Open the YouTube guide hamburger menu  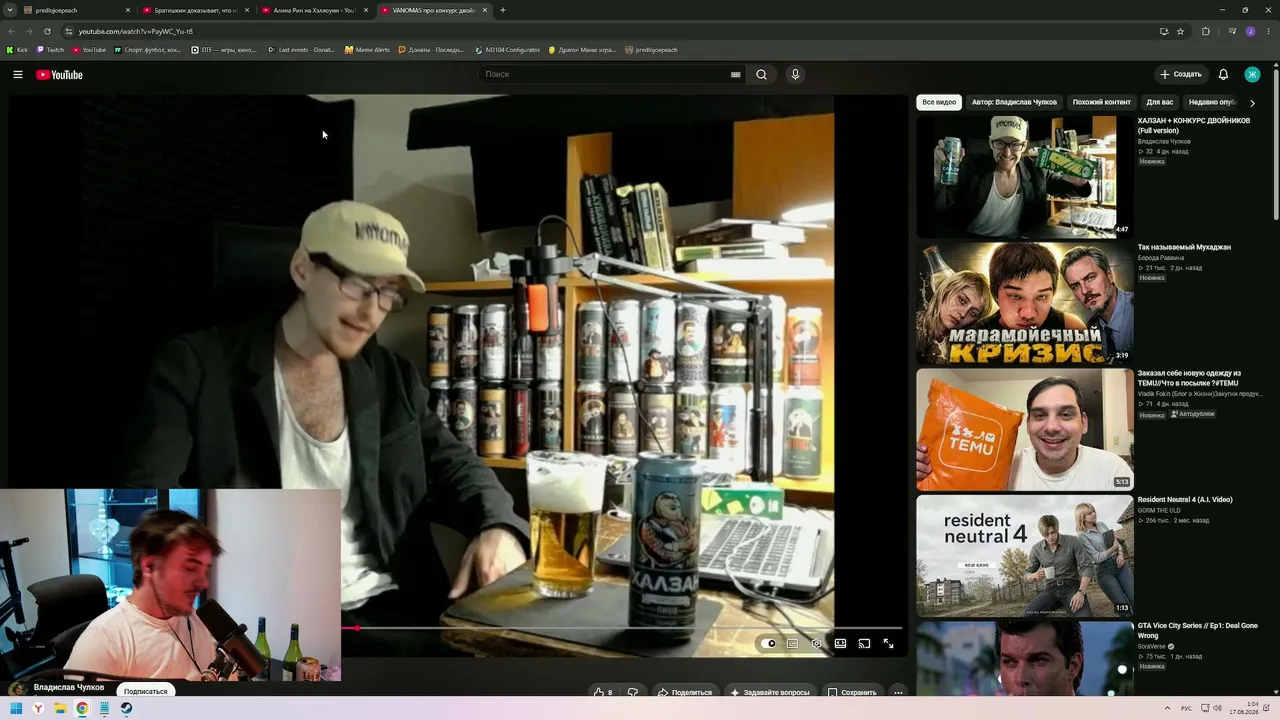[x=18, y=75]
